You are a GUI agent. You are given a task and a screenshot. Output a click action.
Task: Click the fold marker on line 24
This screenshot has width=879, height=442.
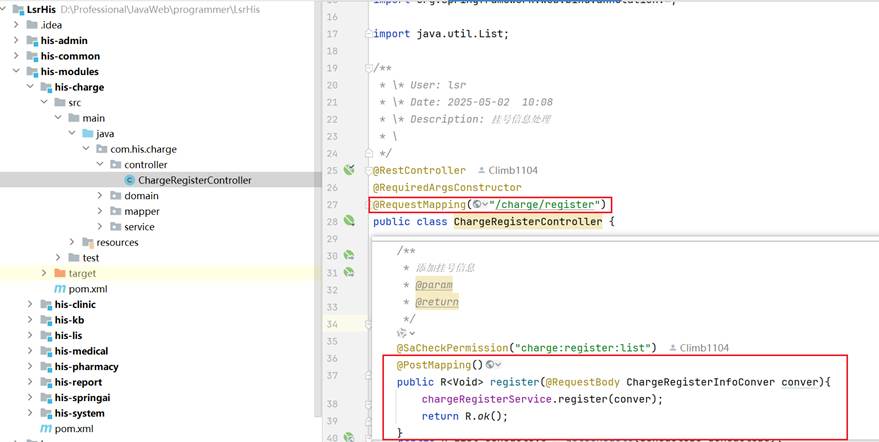[368, 153]
